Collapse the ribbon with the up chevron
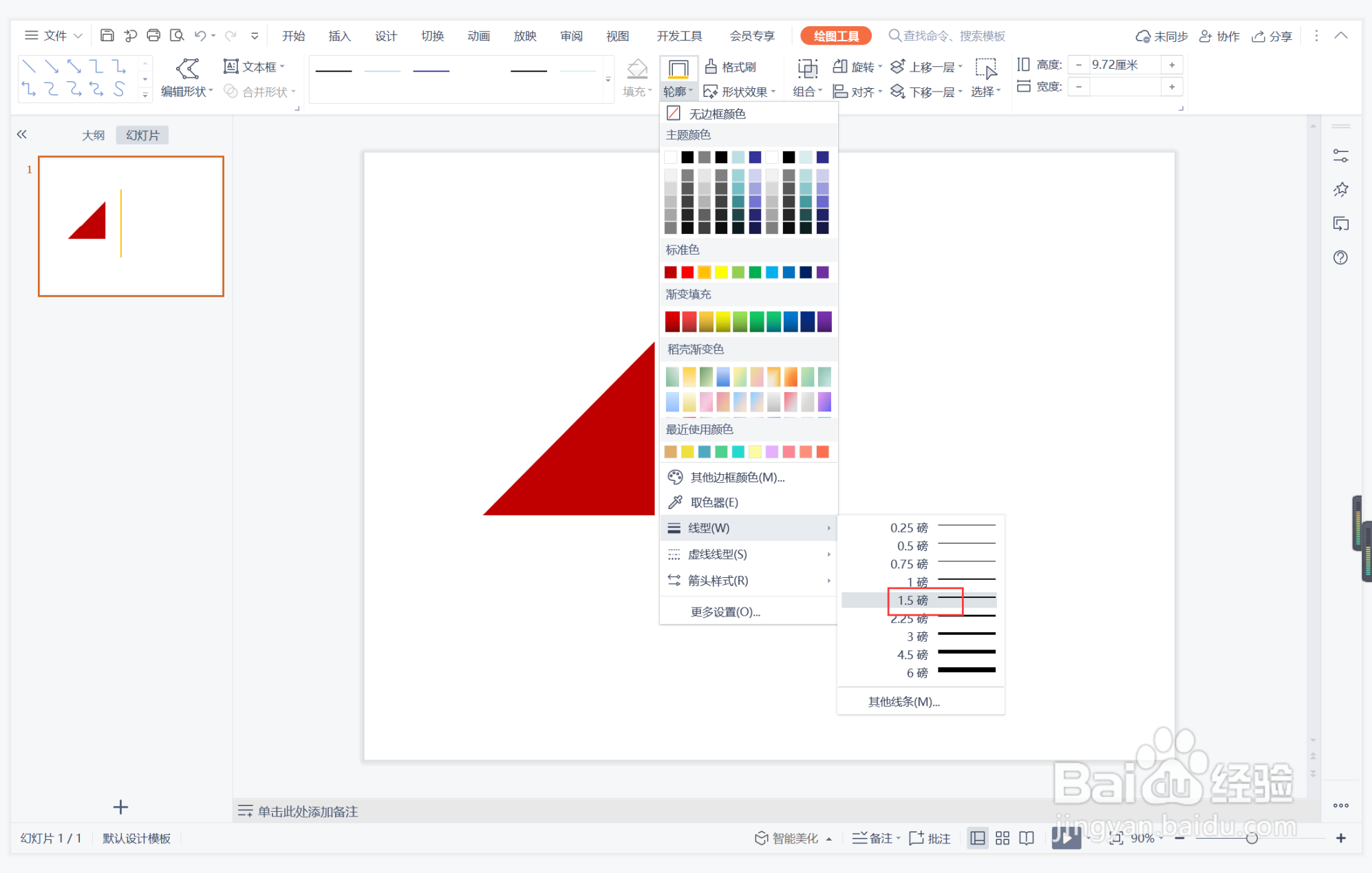This screenshot has width=1372, height=873. 1341,35
